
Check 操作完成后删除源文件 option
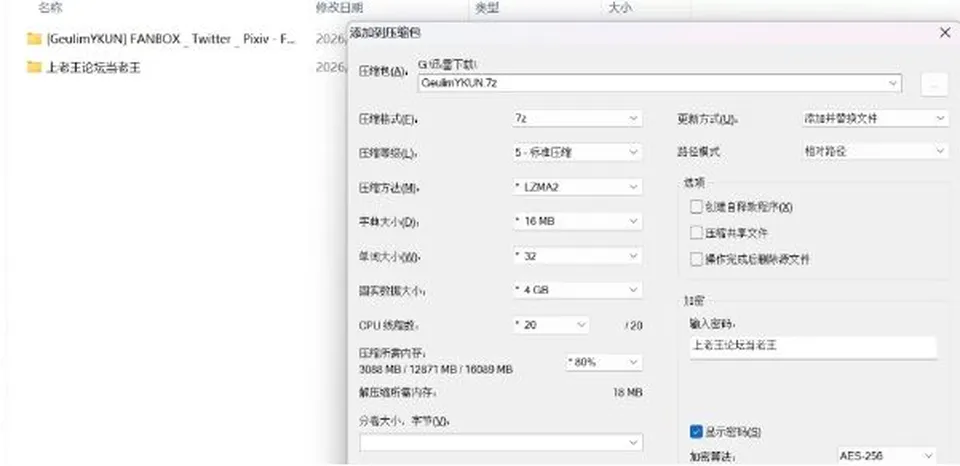696,259
